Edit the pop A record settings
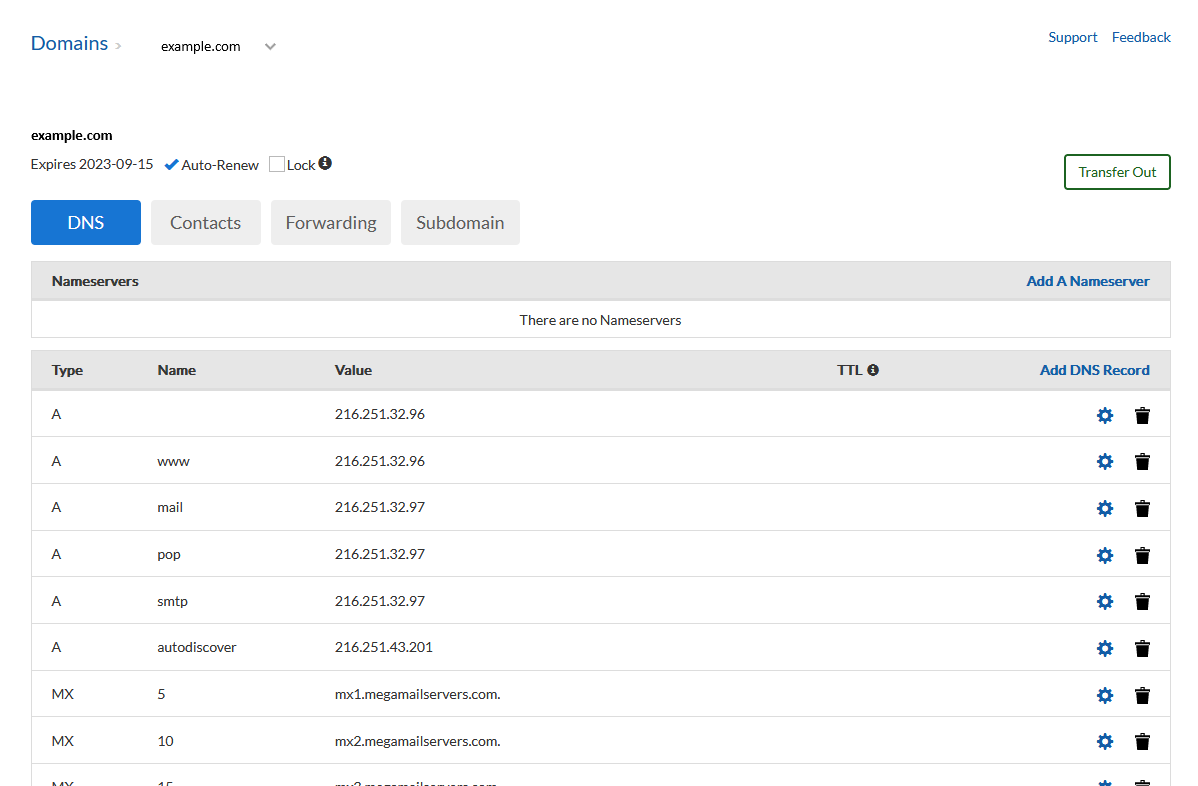The image size is (1198, 786). coord(1104,555)
